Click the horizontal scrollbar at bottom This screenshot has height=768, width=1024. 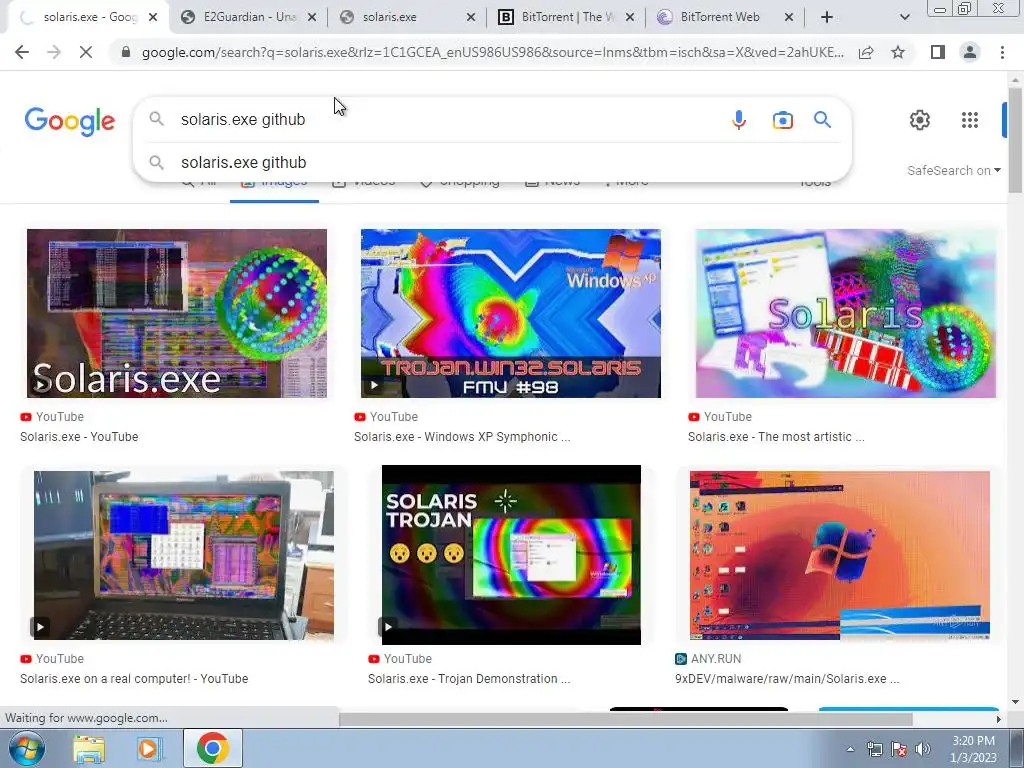[626, 719]
